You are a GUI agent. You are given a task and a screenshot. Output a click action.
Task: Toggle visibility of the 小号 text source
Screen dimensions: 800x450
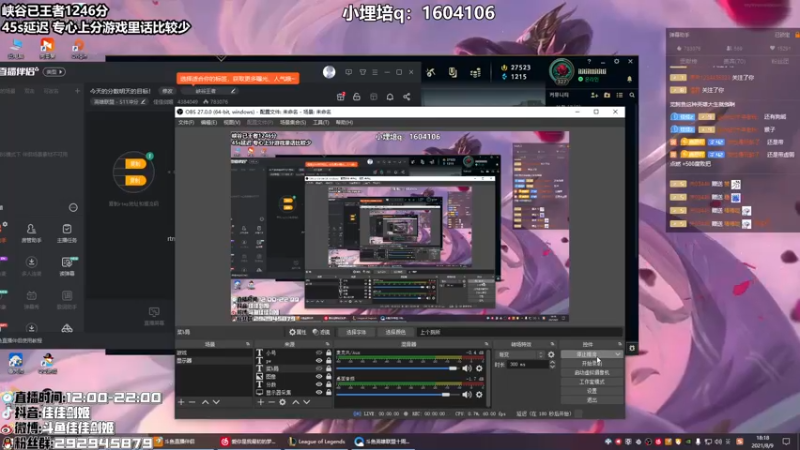[x=319, y=353]
